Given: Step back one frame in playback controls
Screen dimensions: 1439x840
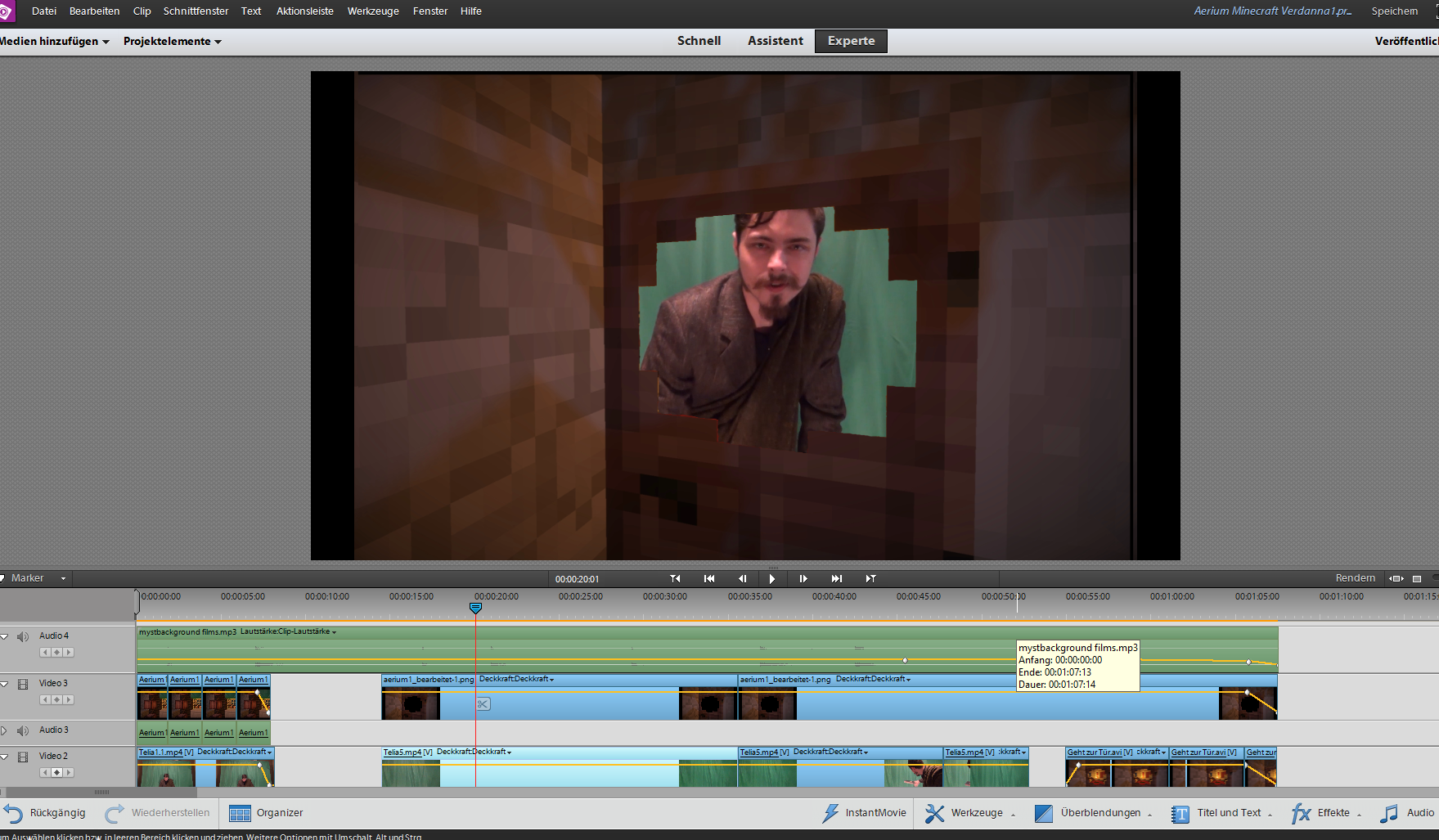Looking at the screenshot, I should point(742,578).
